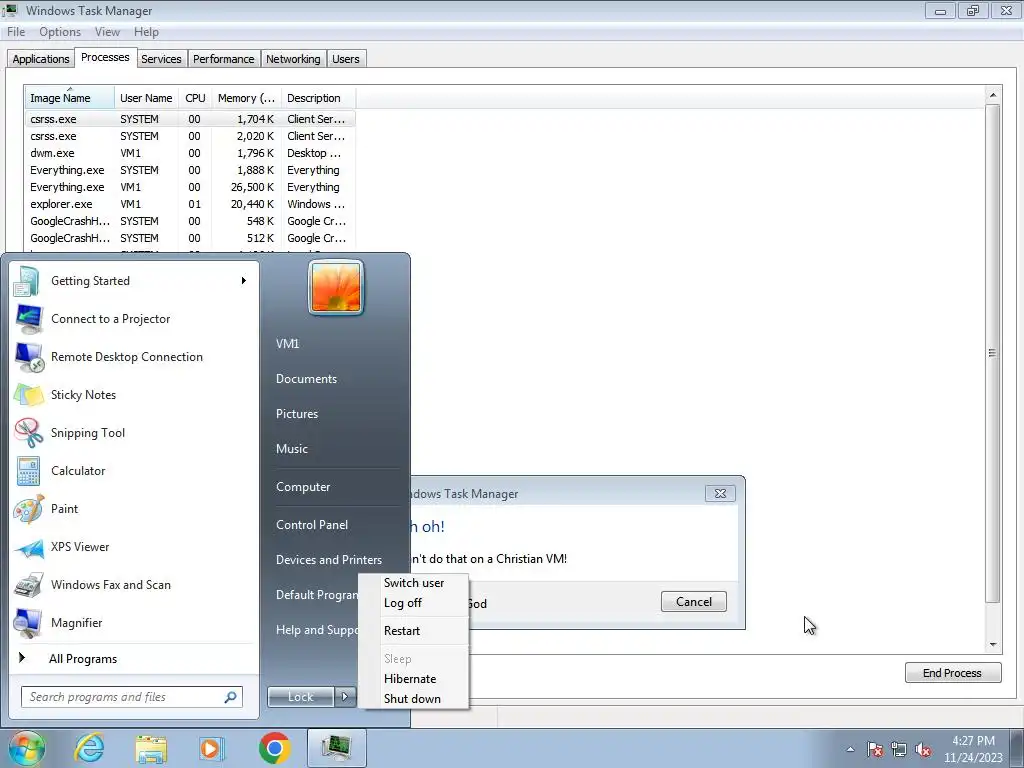Select the Task Manager taskbar button
This screenshot has height=768, width=1024.
tap(336, 748)
